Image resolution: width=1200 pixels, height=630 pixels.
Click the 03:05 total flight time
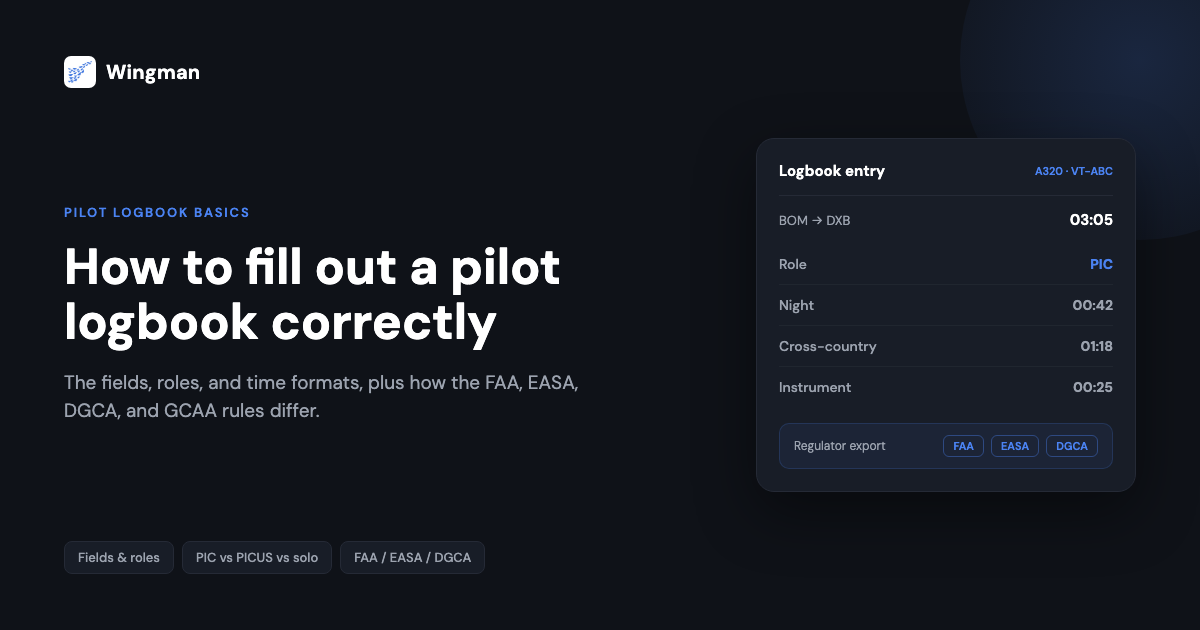[x=1090, y=220]
